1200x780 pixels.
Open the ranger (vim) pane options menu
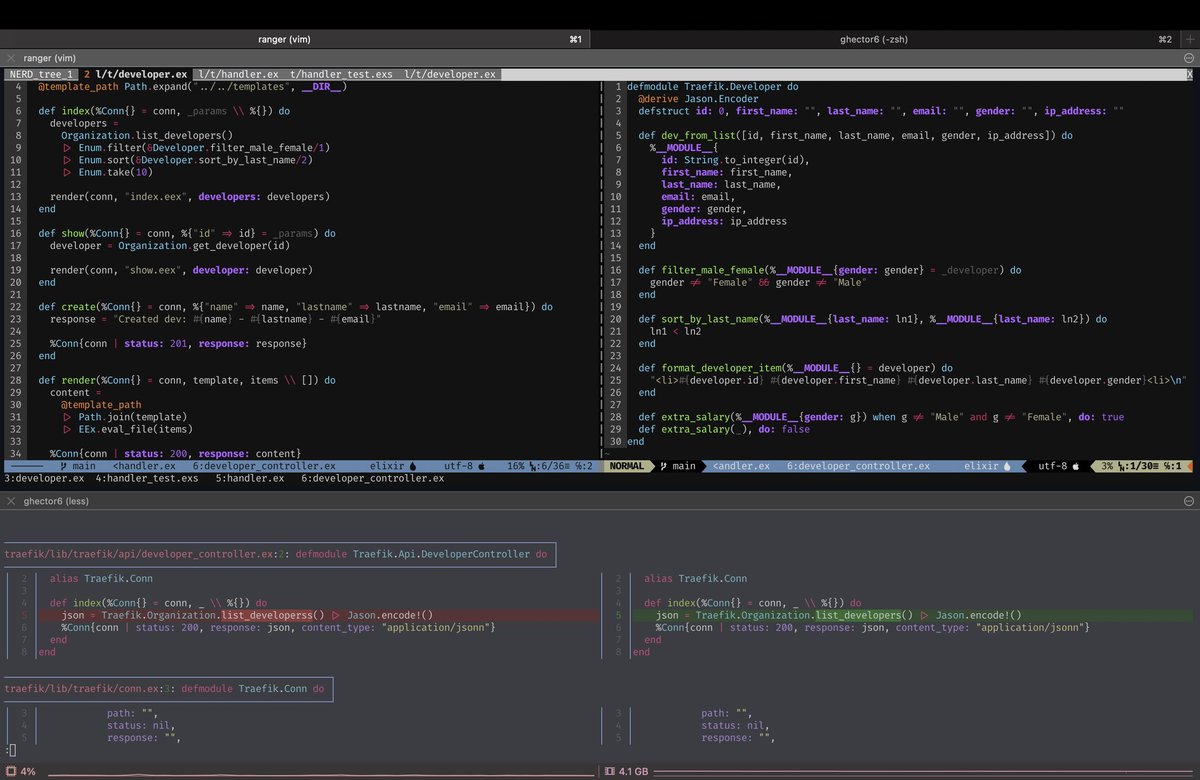pos(1188,59)
